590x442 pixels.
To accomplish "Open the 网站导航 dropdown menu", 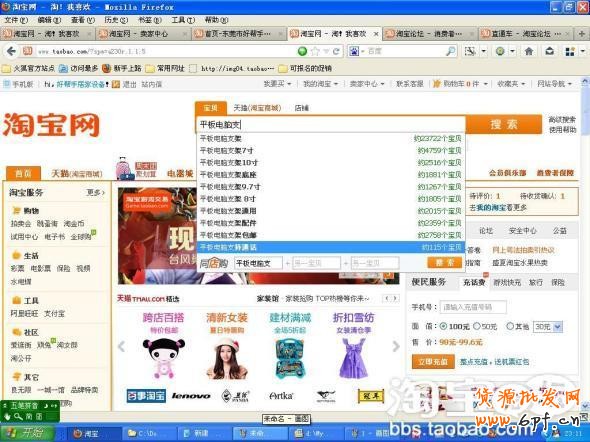I will tap(554, 84).
